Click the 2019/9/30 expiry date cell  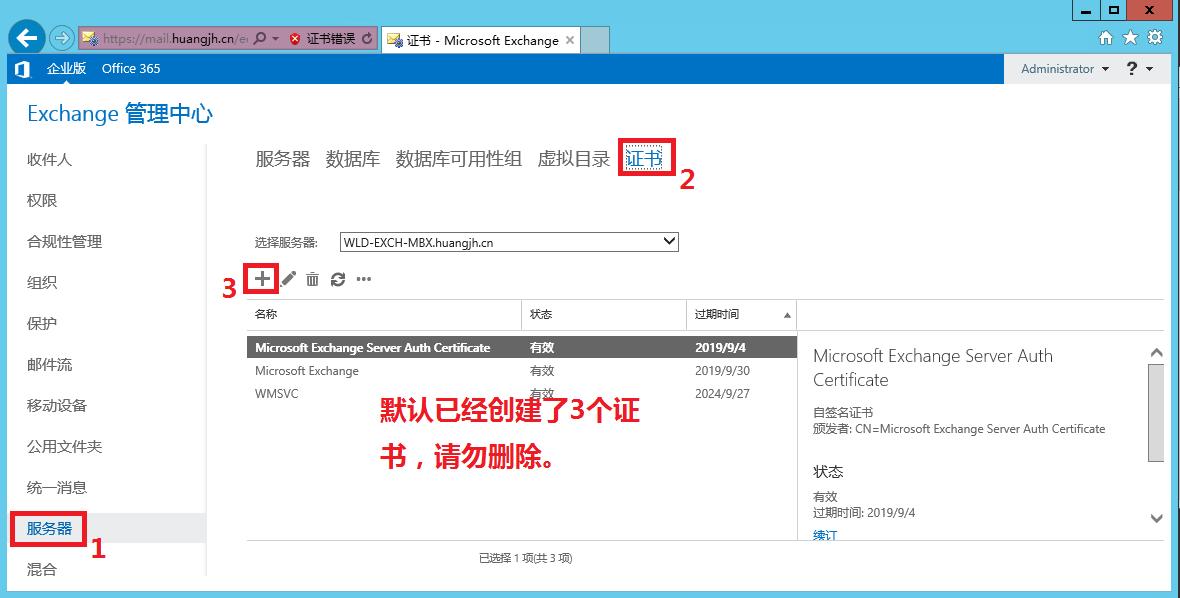click(x=722, y=371)
